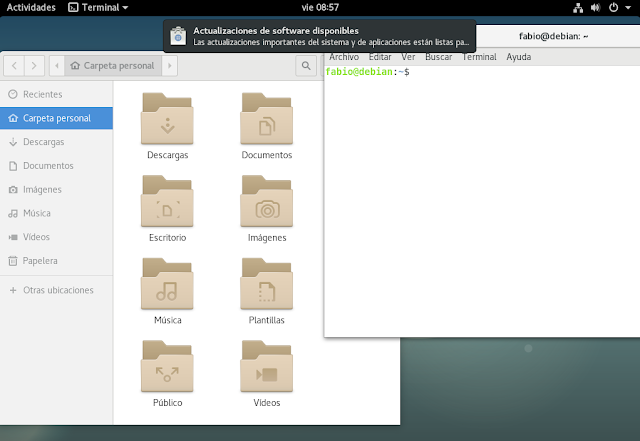Click the path bar right scroll arrow
The height and width of the screenshot is (441, 640).
(x=170, y=66)
